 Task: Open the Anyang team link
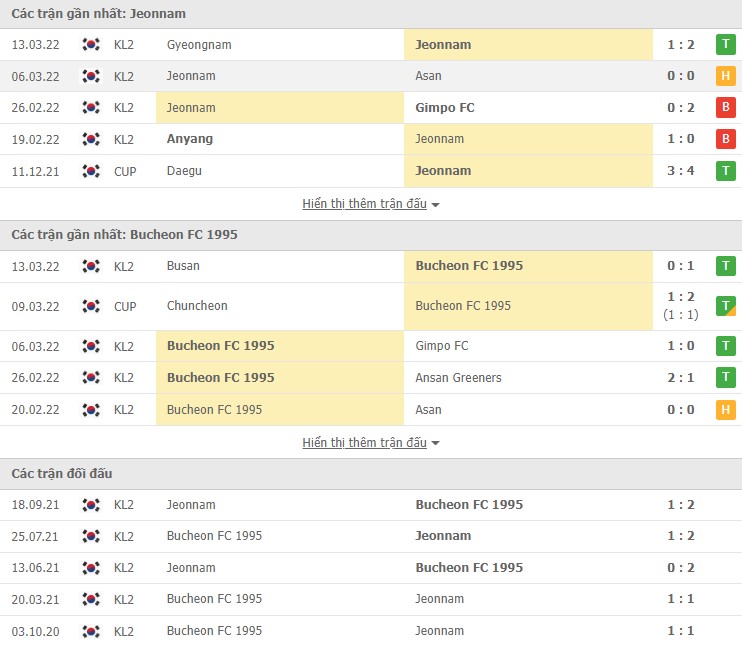click(190, 139)
